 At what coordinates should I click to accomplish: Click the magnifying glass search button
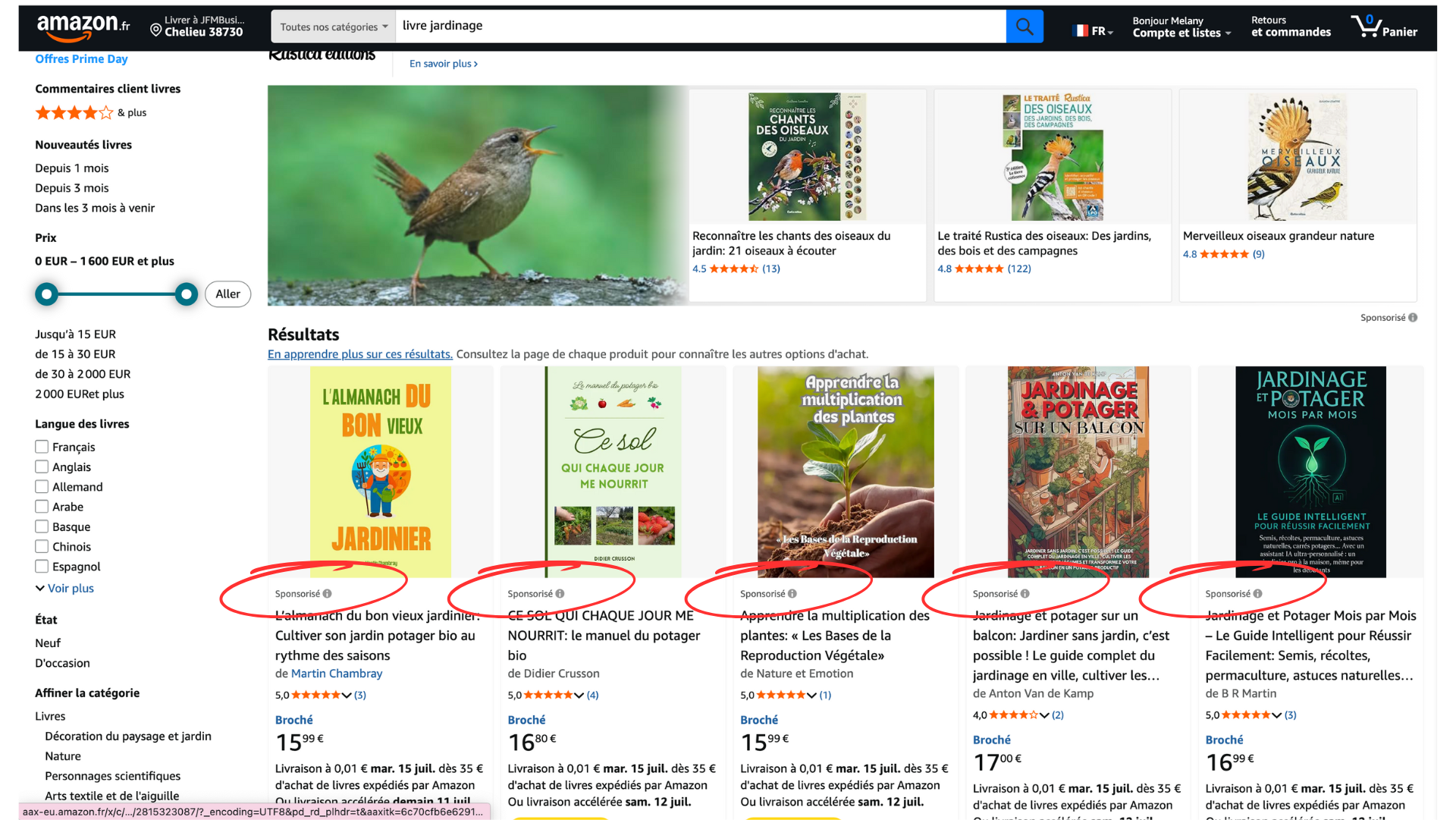click(1024, 27)
